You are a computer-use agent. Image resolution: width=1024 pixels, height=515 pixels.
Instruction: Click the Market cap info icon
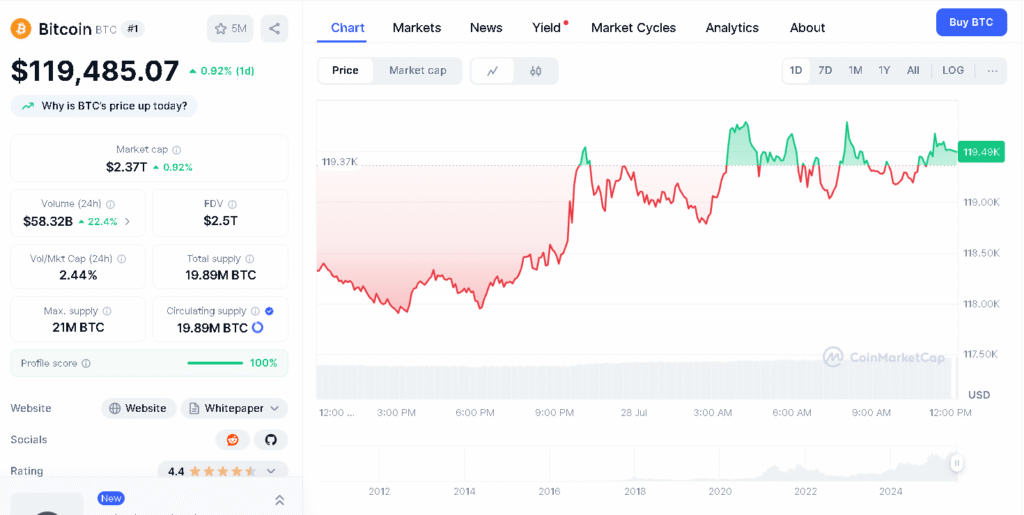coord(176,149)
